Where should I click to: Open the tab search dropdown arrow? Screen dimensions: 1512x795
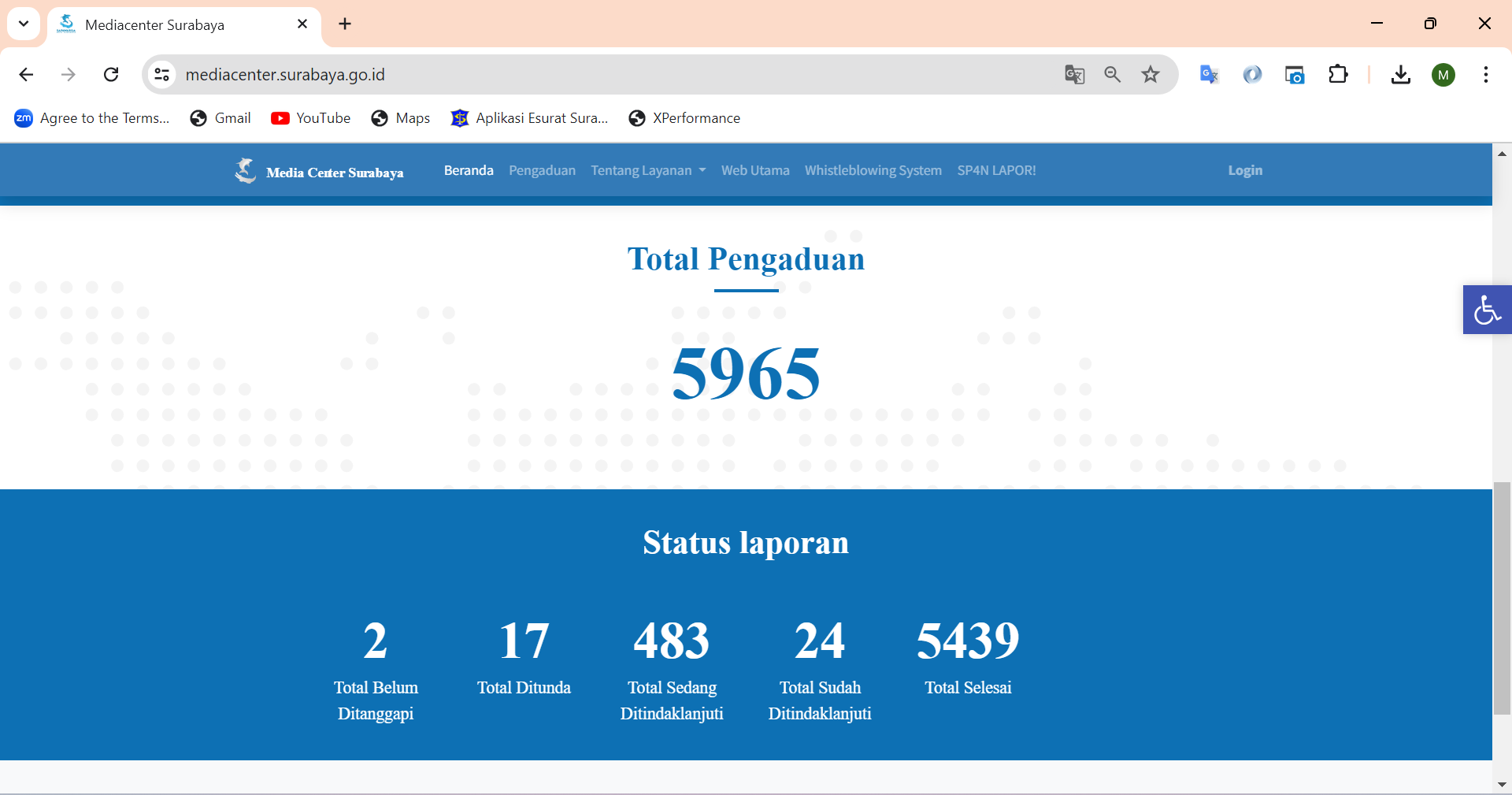tap(24, 24)
